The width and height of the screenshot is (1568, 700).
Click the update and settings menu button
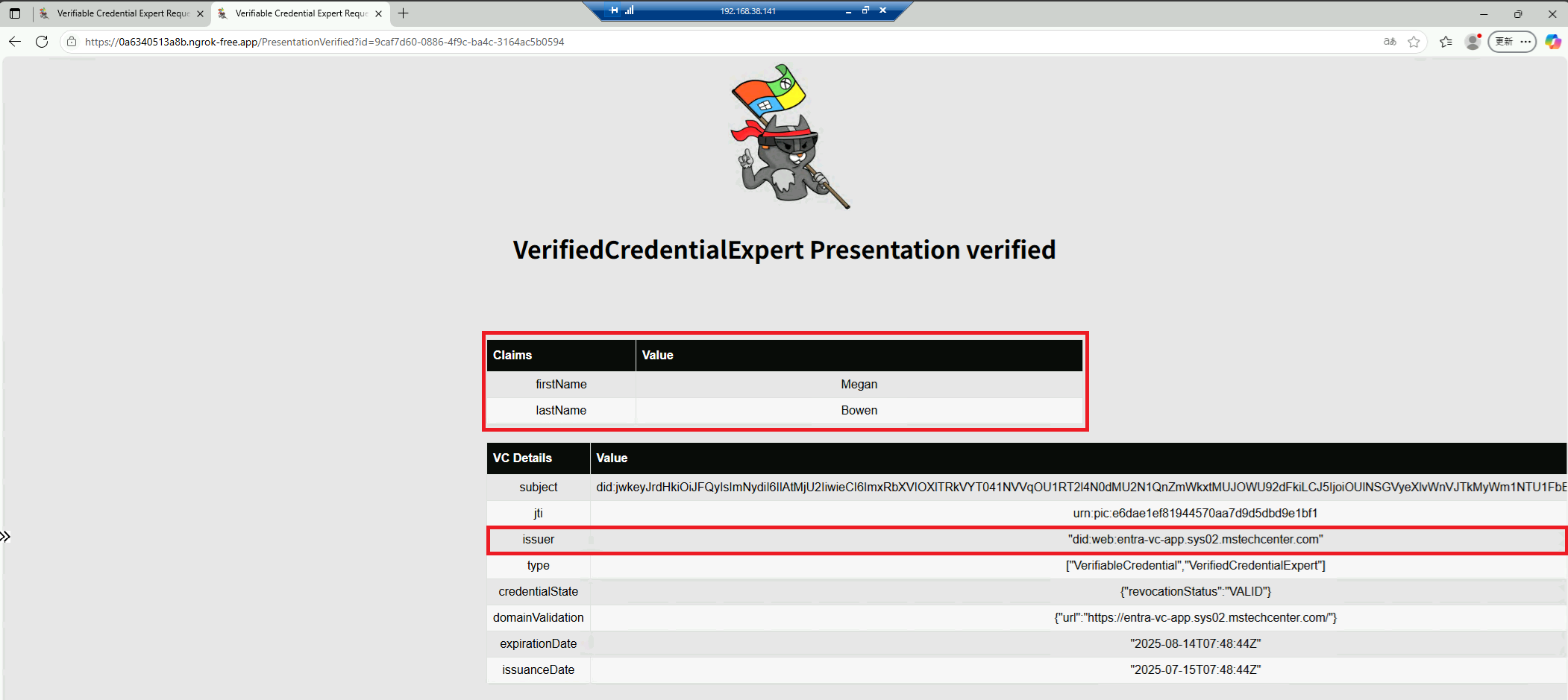pyautogui.click(x=1512, y=42)
